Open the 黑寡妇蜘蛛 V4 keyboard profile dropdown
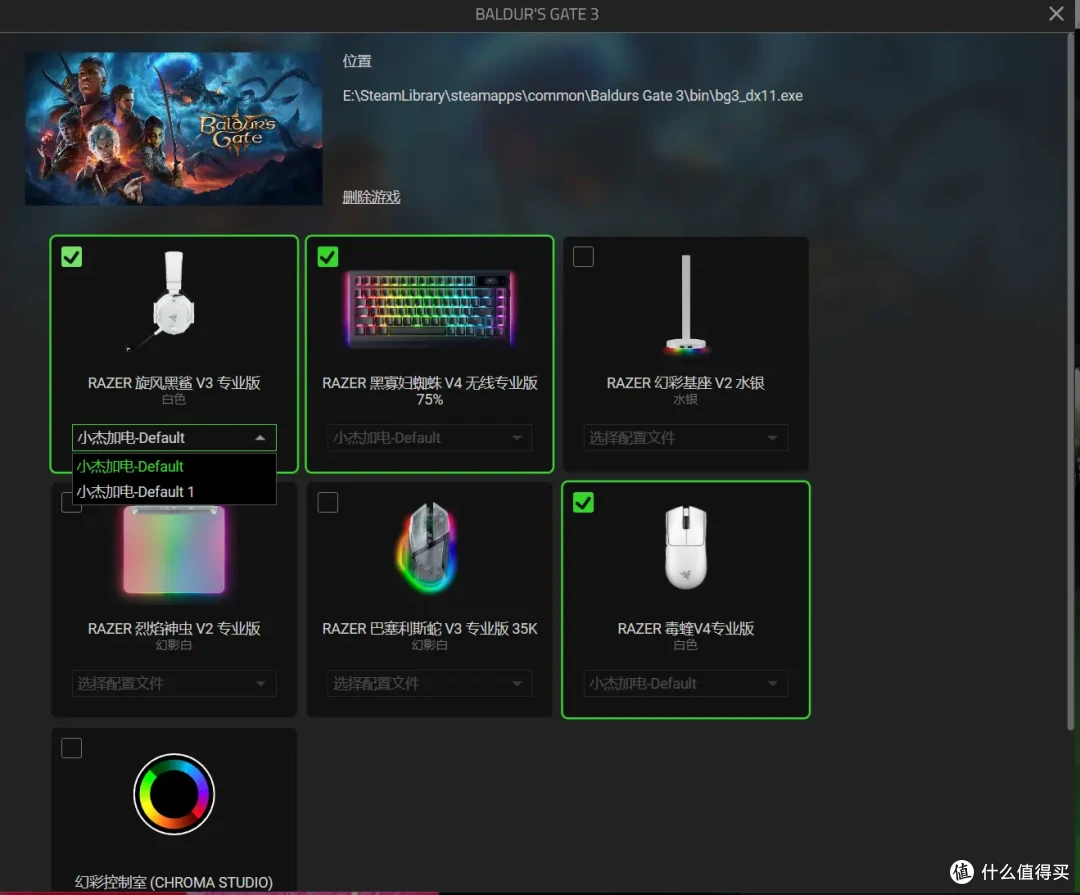 pos(429,438)
